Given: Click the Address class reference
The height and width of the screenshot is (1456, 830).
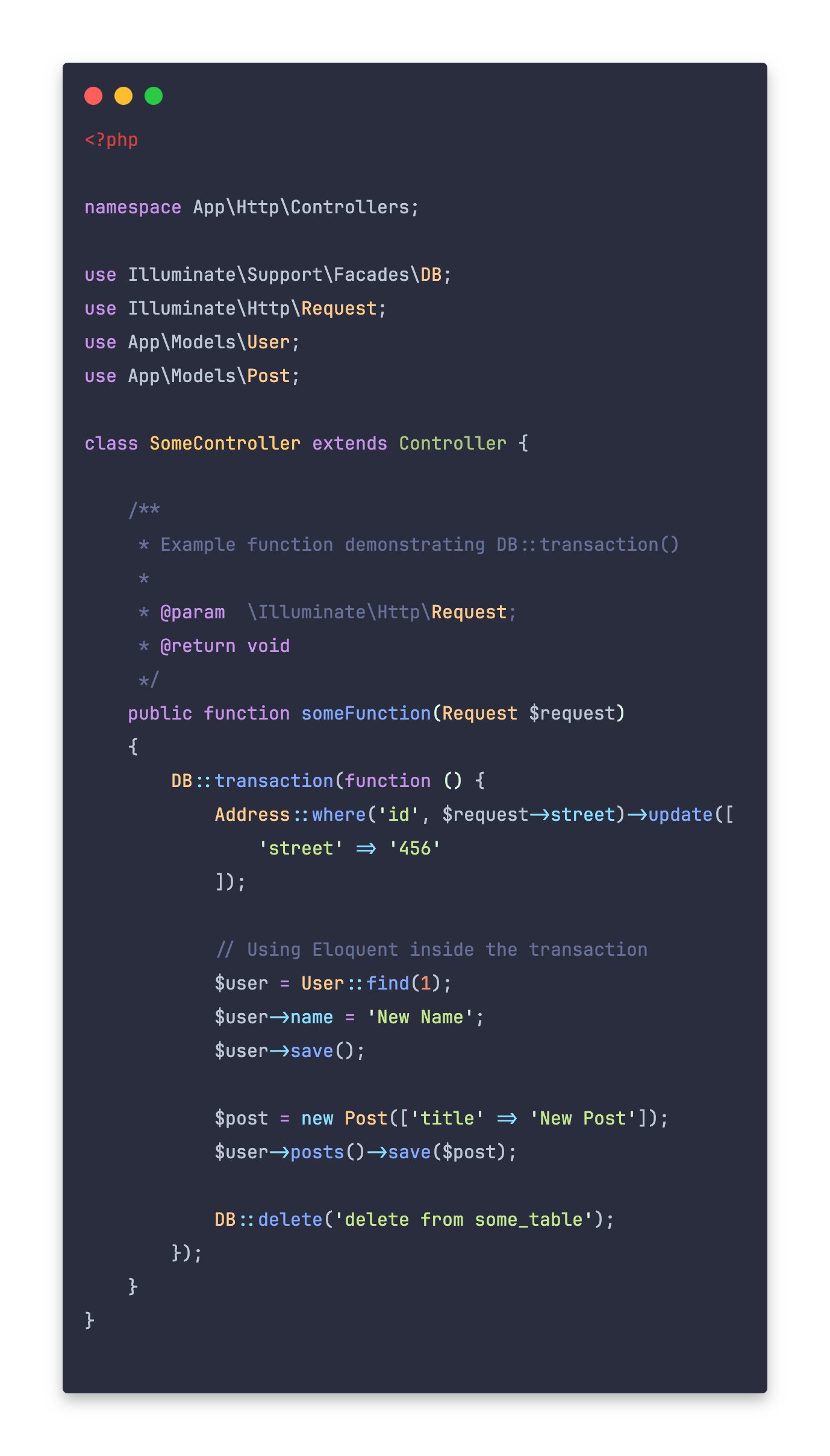Looking at the screenshot, I should (252, 815).
